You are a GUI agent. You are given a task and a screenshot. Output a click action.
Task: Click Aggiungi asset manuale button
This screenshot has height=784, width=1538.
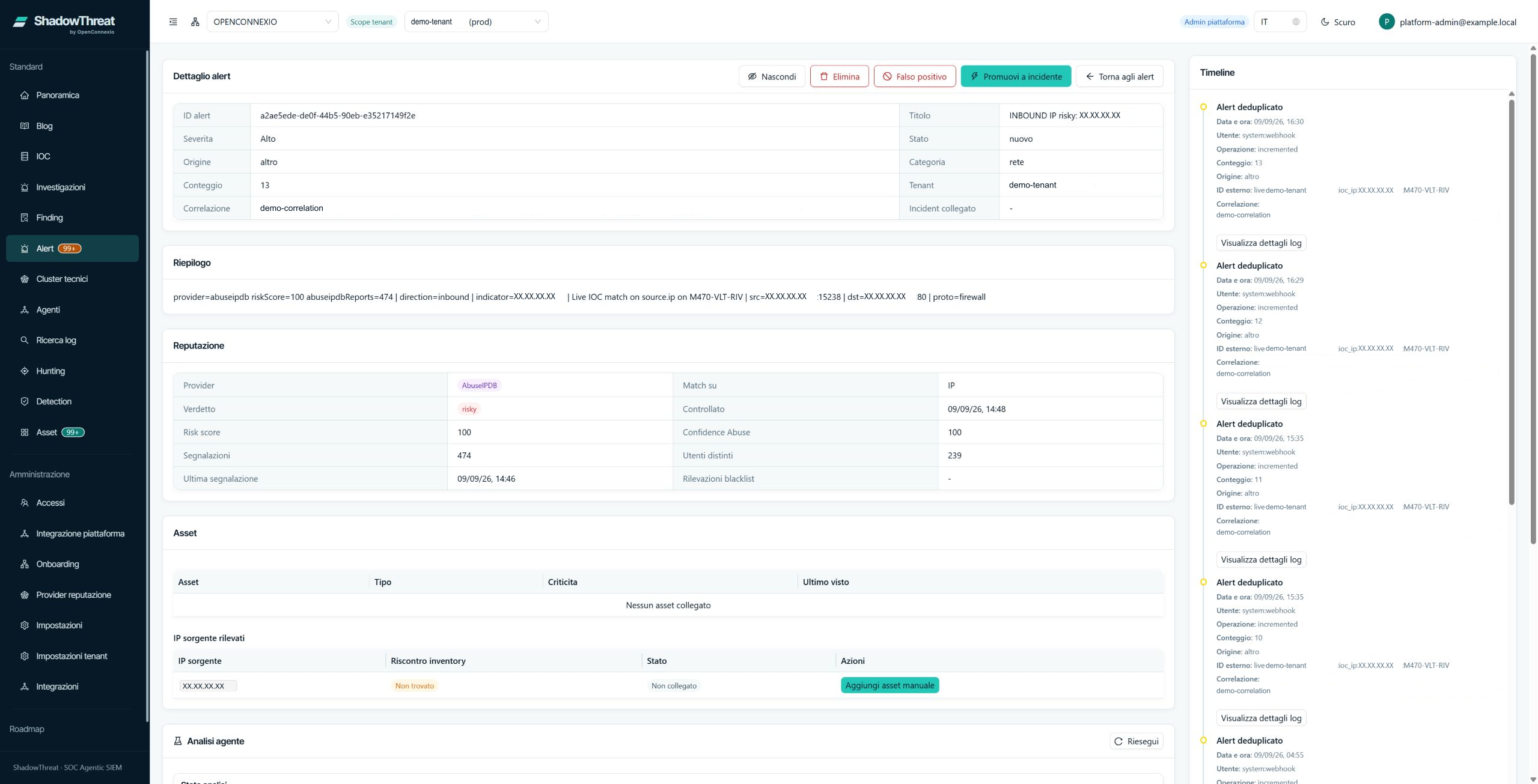click(890, 685)
